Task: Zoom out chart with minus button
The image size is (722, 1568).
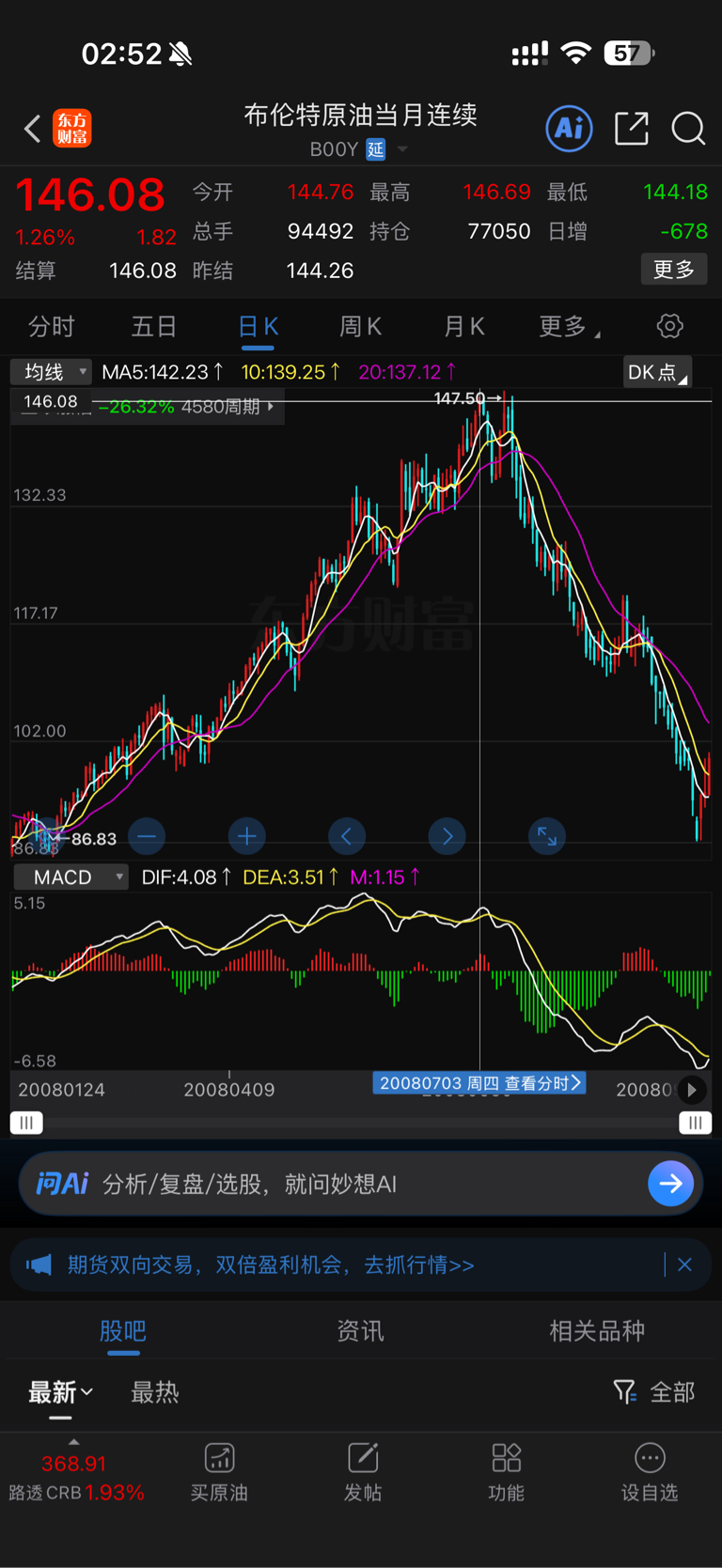Action: click(x=147, y=836)
